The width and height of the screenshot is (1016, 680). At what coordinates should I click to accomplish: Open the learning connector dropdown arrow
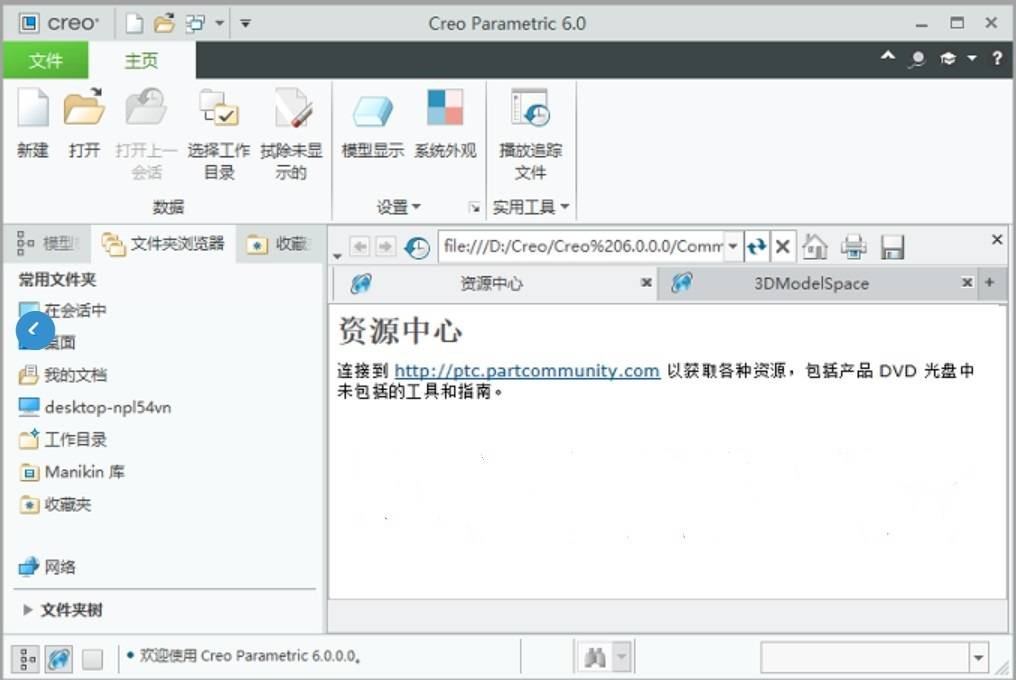[x=972, y=58]
